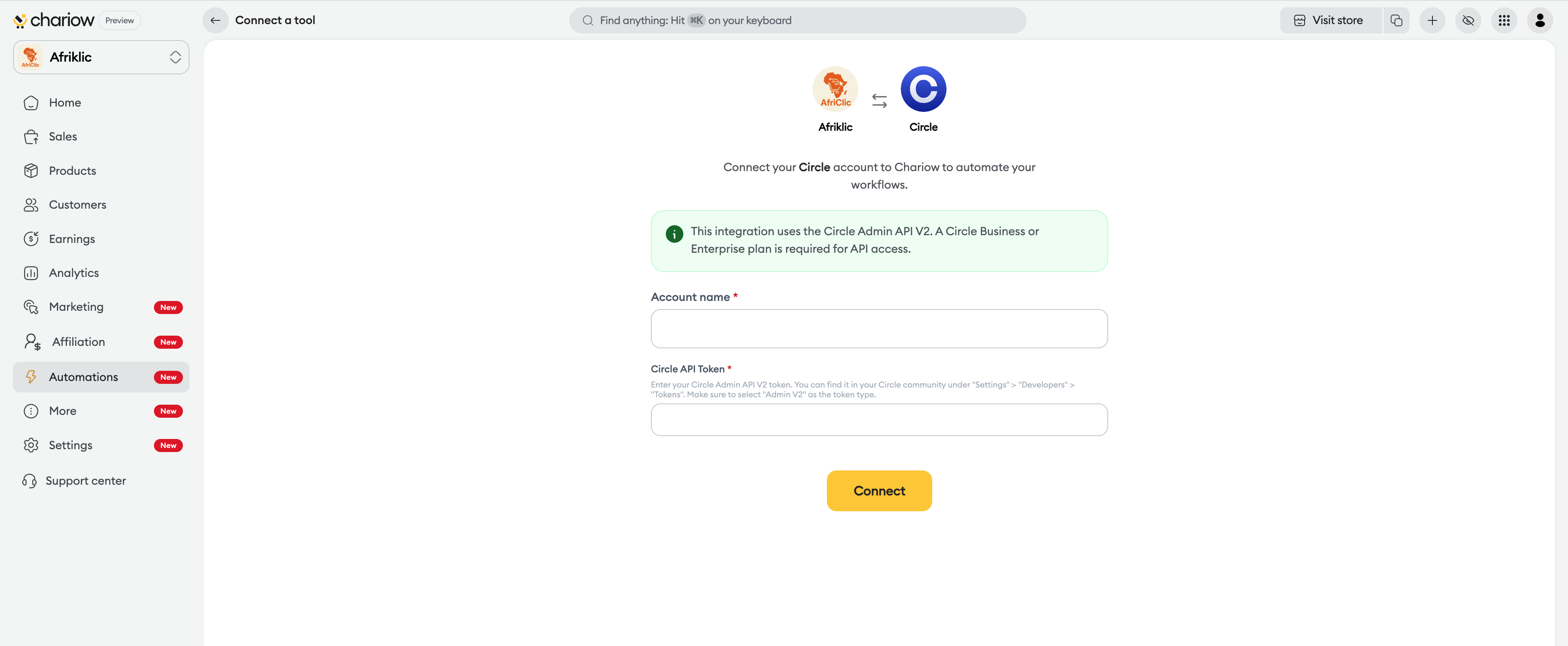
Task: Focus the Find anything search bar
Action: [797, 20]
